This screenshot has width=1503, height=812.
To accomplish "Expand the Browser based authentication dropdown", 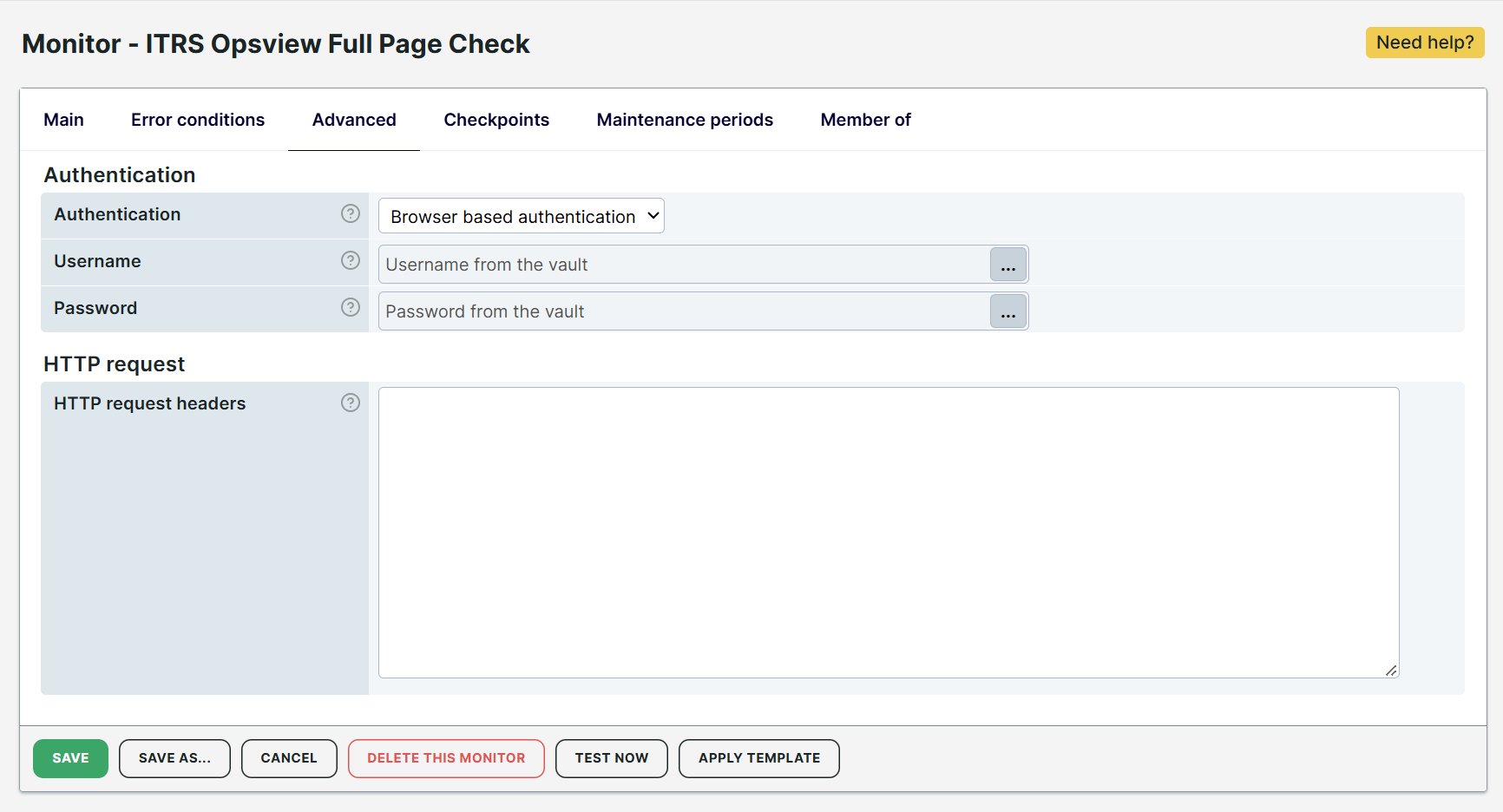I will click(522, 216).
